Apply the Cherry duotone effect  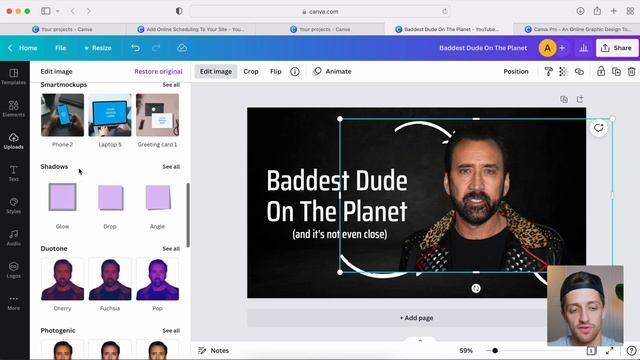[62, 279]
